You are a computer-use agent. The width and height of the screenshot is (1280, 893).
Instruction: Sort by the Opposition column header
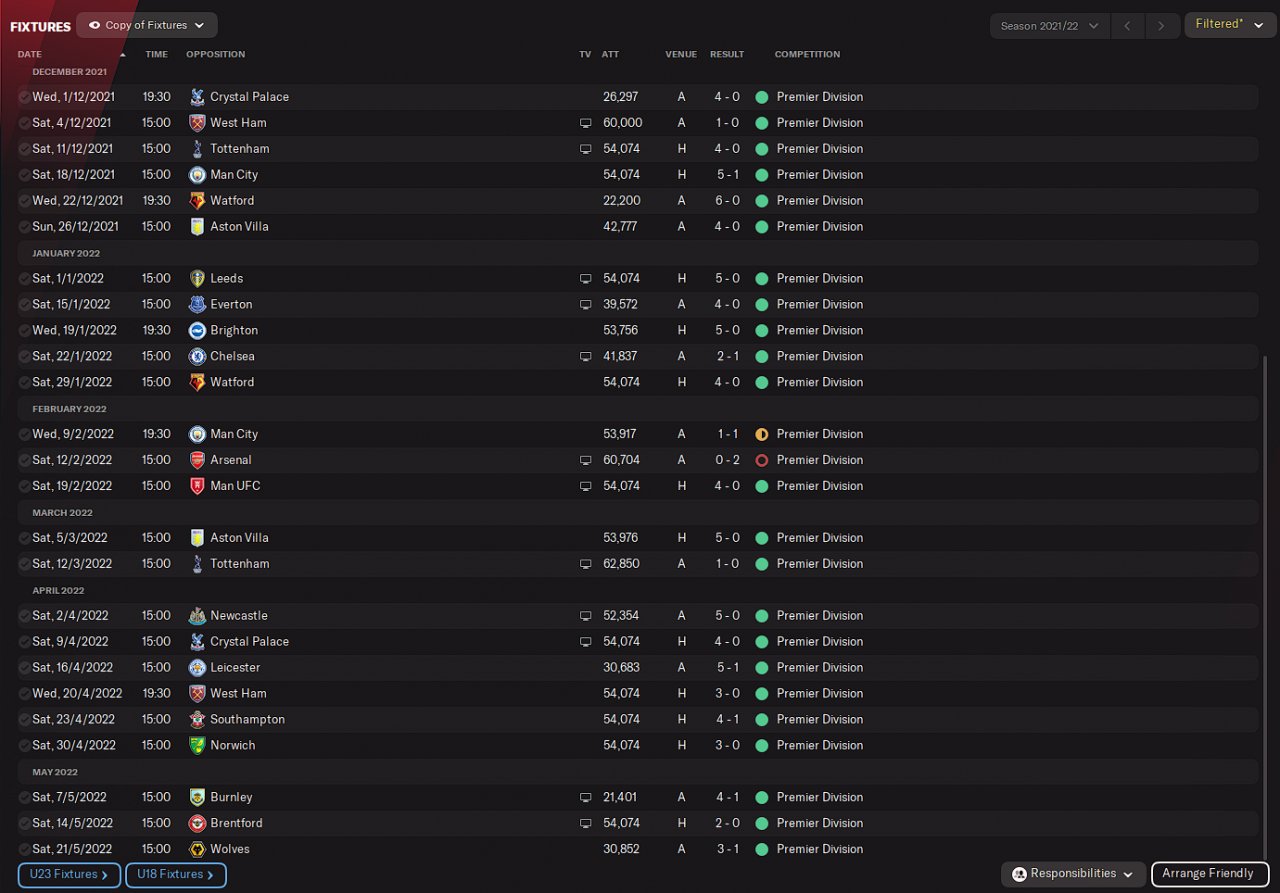tap(215, 55)
